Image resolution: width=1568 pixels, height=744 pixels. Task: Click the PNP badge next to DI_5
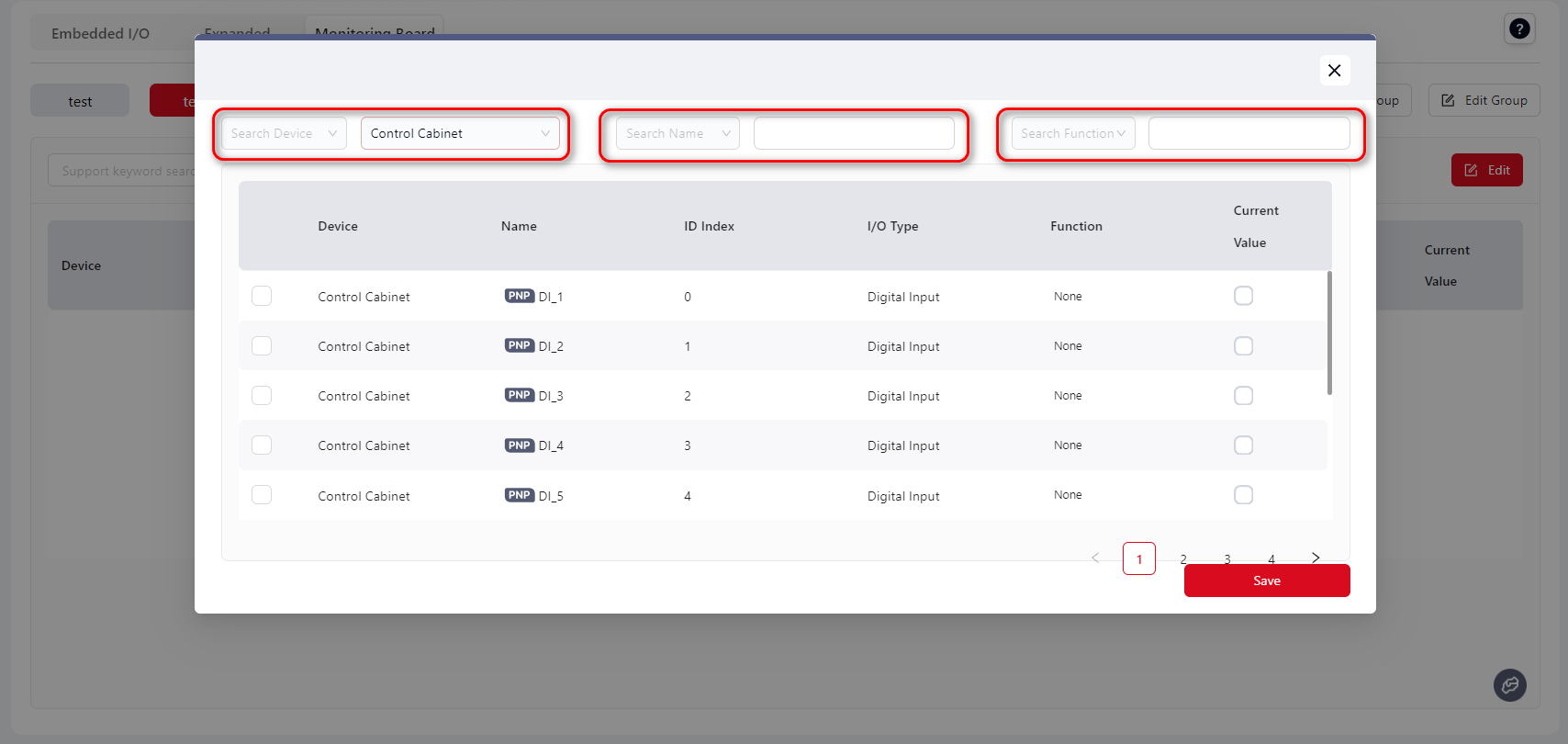[520, 495]
